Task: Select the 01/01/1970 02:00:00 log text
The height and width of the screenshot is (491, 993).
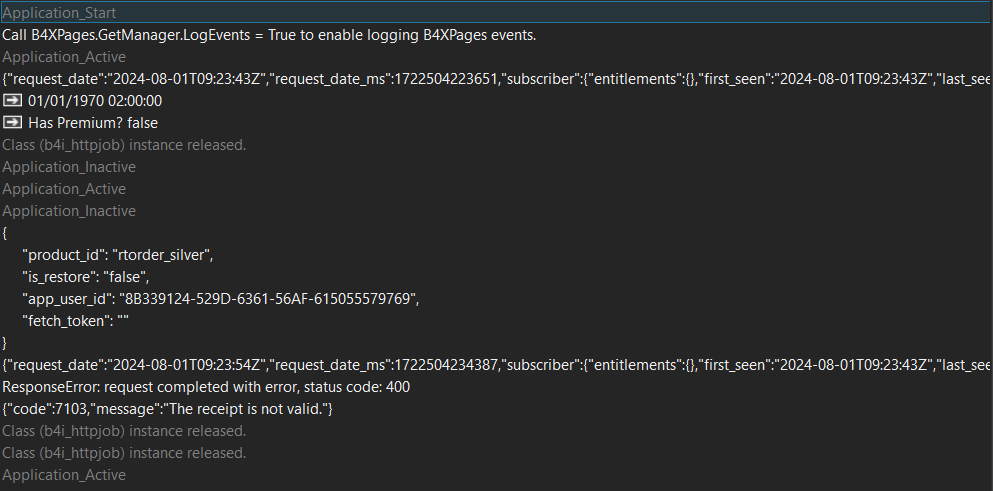Action: pos(95,101)
